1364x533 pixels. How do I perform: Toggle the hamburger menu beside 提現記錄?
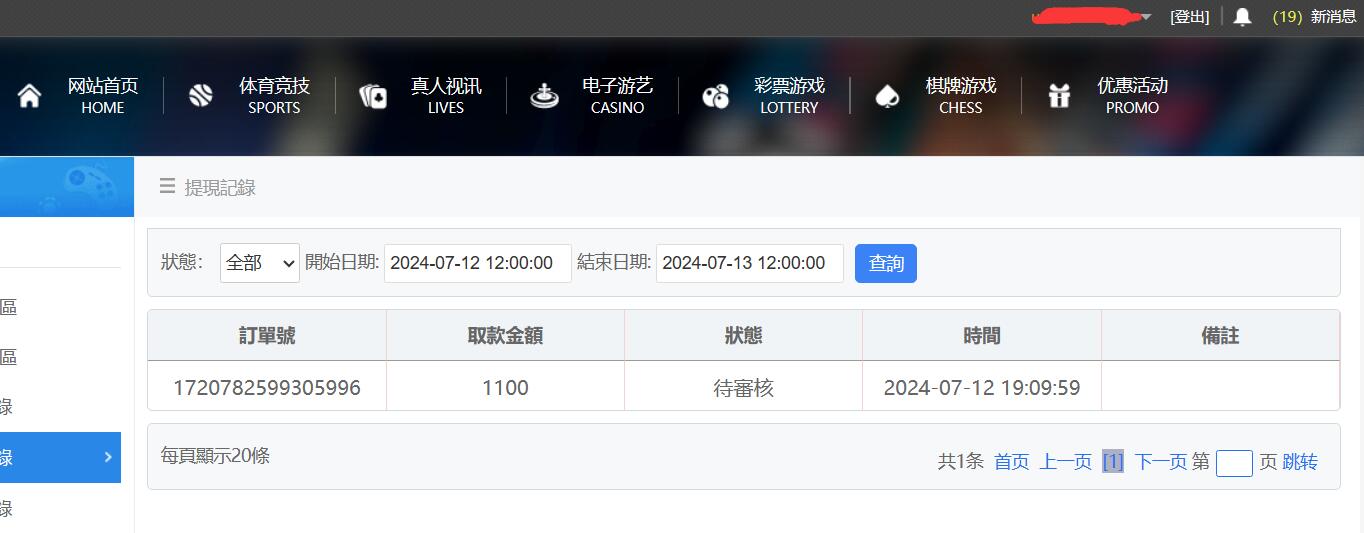(167, 186)
